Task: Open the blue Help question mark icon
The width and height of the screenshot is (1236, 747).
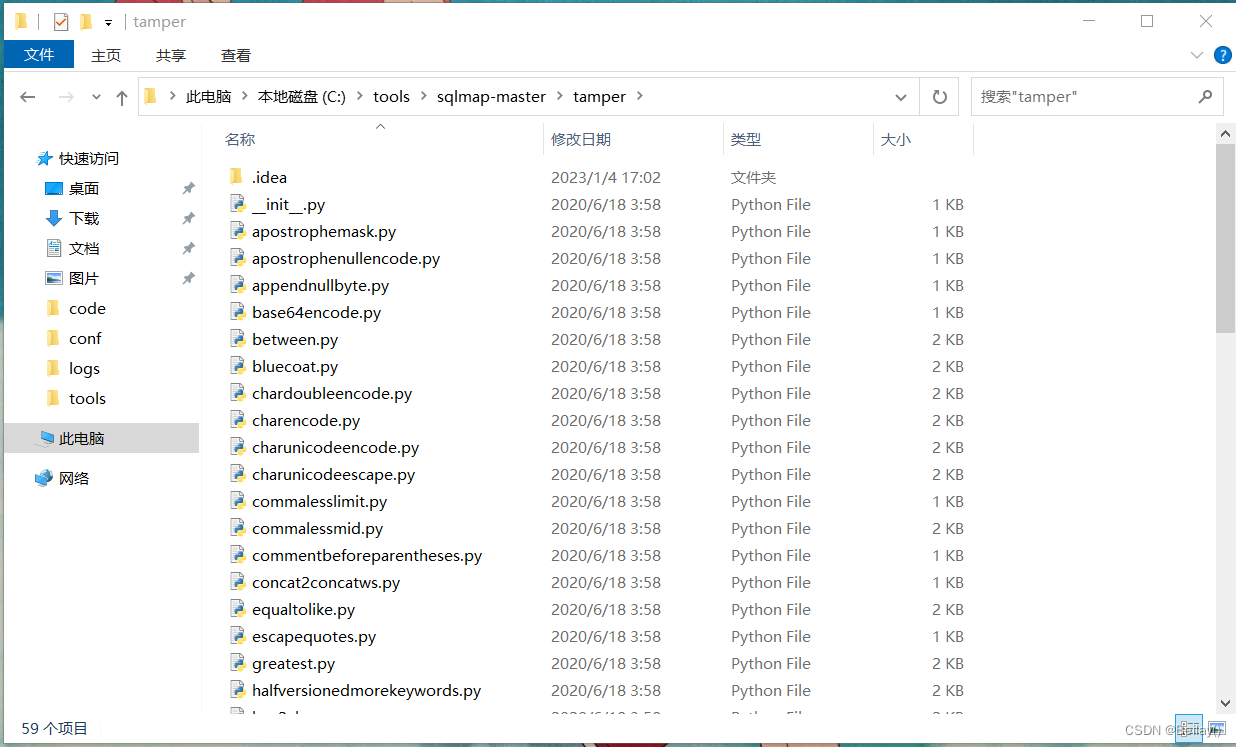Action: tap(1222, 55)
